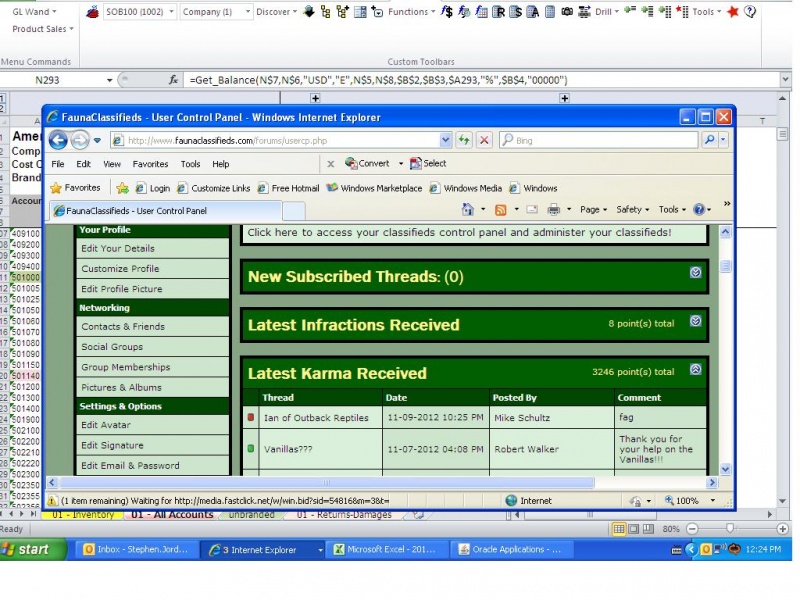Click the RSS feeds icon in IE command bar

pyautogui.click(x=501, y=210)
